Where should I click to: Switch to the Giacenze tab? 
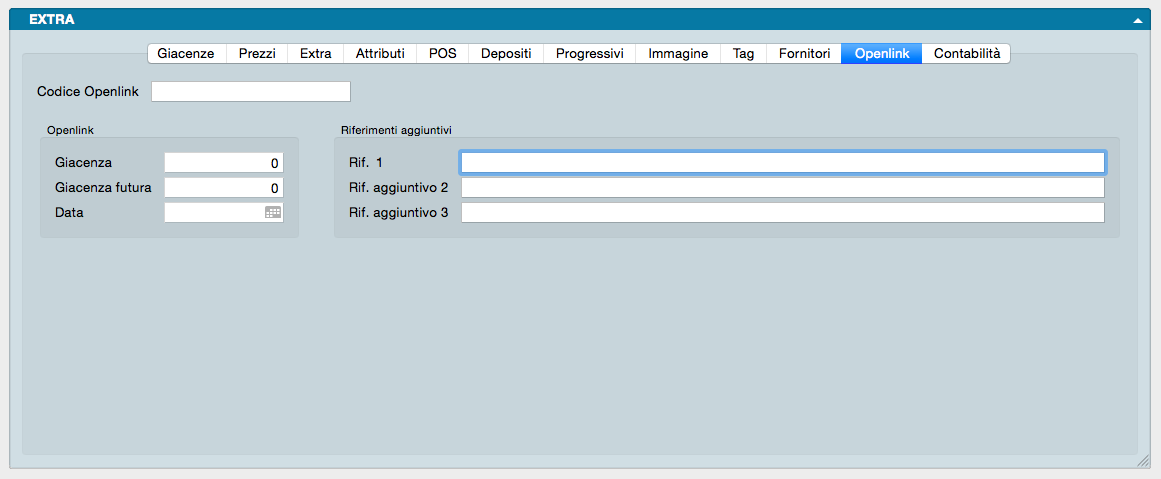tap(186, 54)
